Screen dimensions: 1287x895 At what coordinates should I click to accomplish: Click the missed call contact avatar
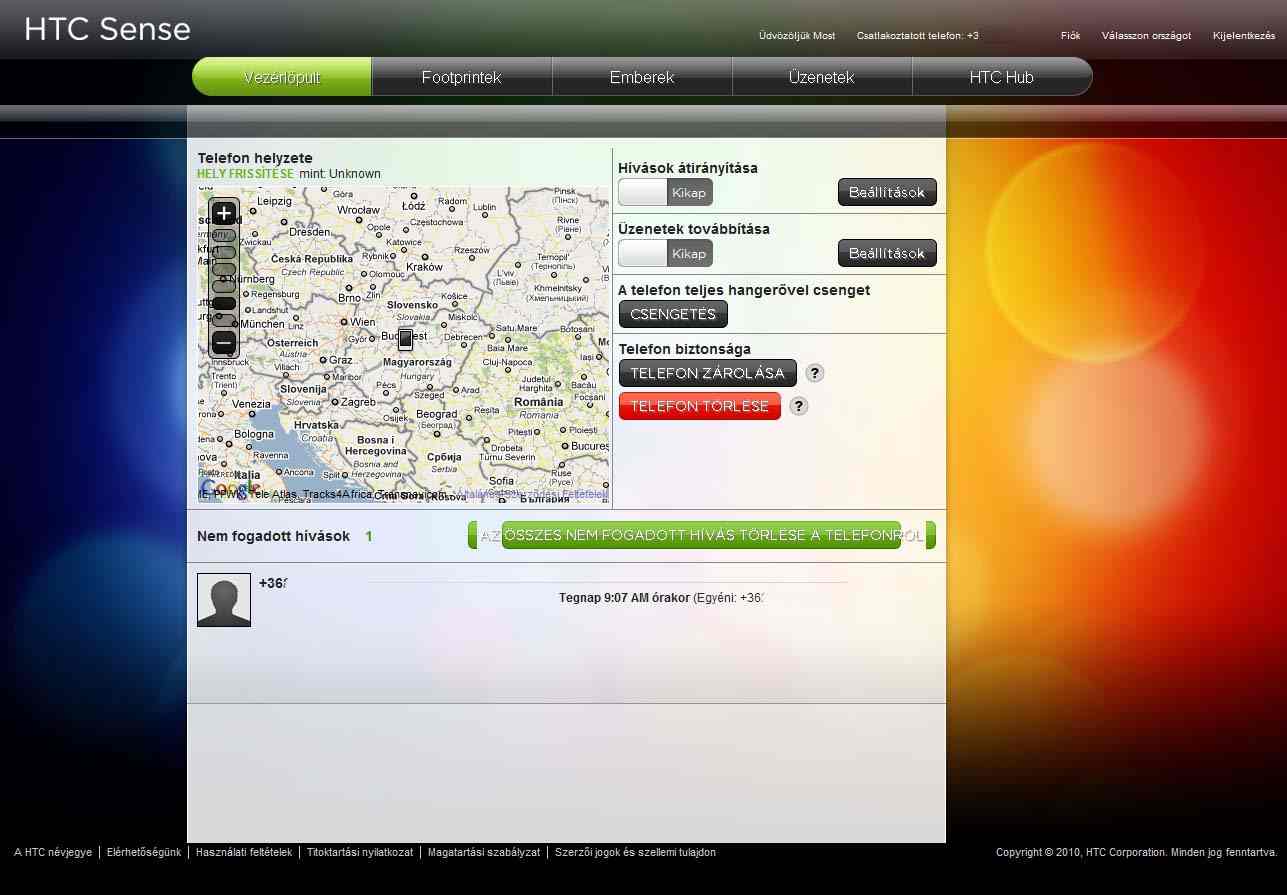pyautogui.click(x=224, y=600)
